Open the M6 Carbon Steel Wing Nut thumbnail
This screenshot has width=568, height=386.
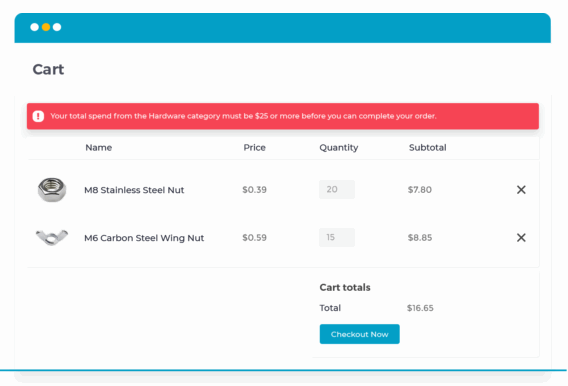(52, 238)
